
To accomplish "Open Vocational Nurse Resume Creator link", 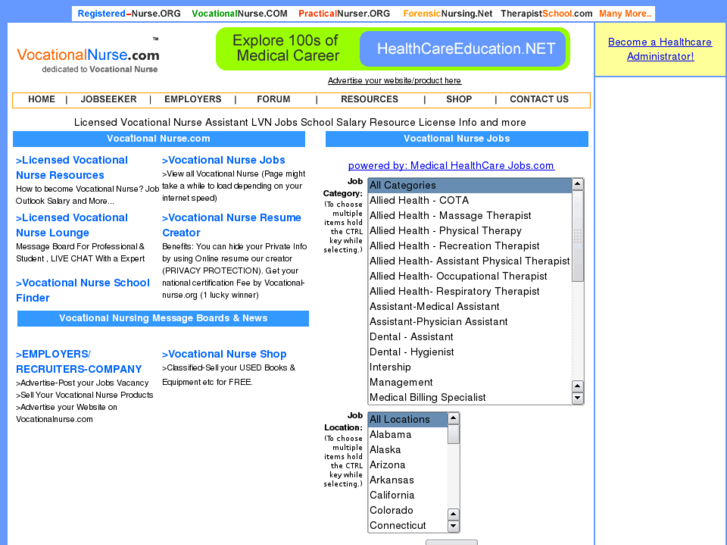I will [x=231, y=225].
